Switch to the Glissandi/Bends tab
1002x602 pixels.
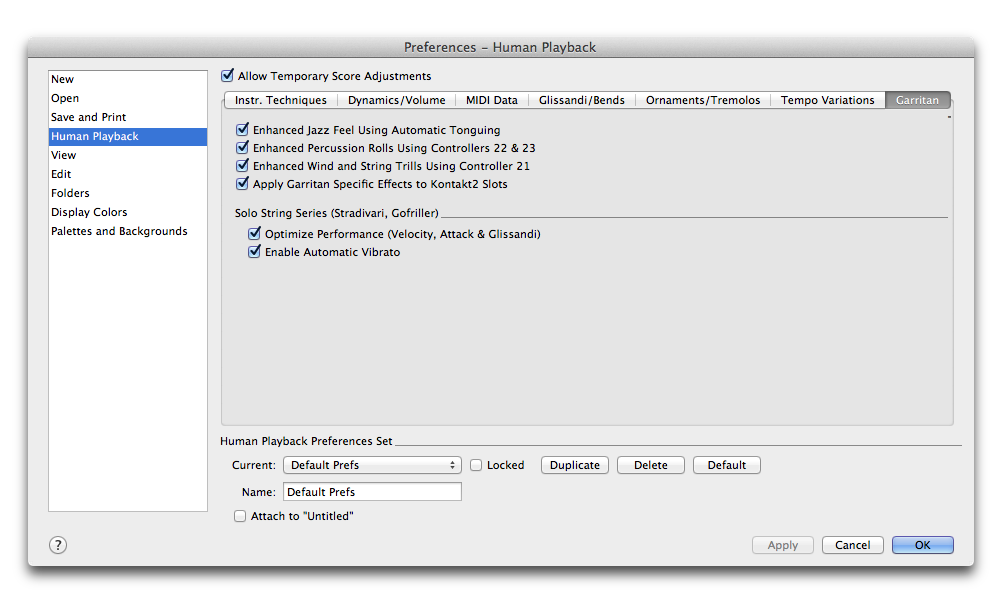pyautogui.click(x=581, y=100)
